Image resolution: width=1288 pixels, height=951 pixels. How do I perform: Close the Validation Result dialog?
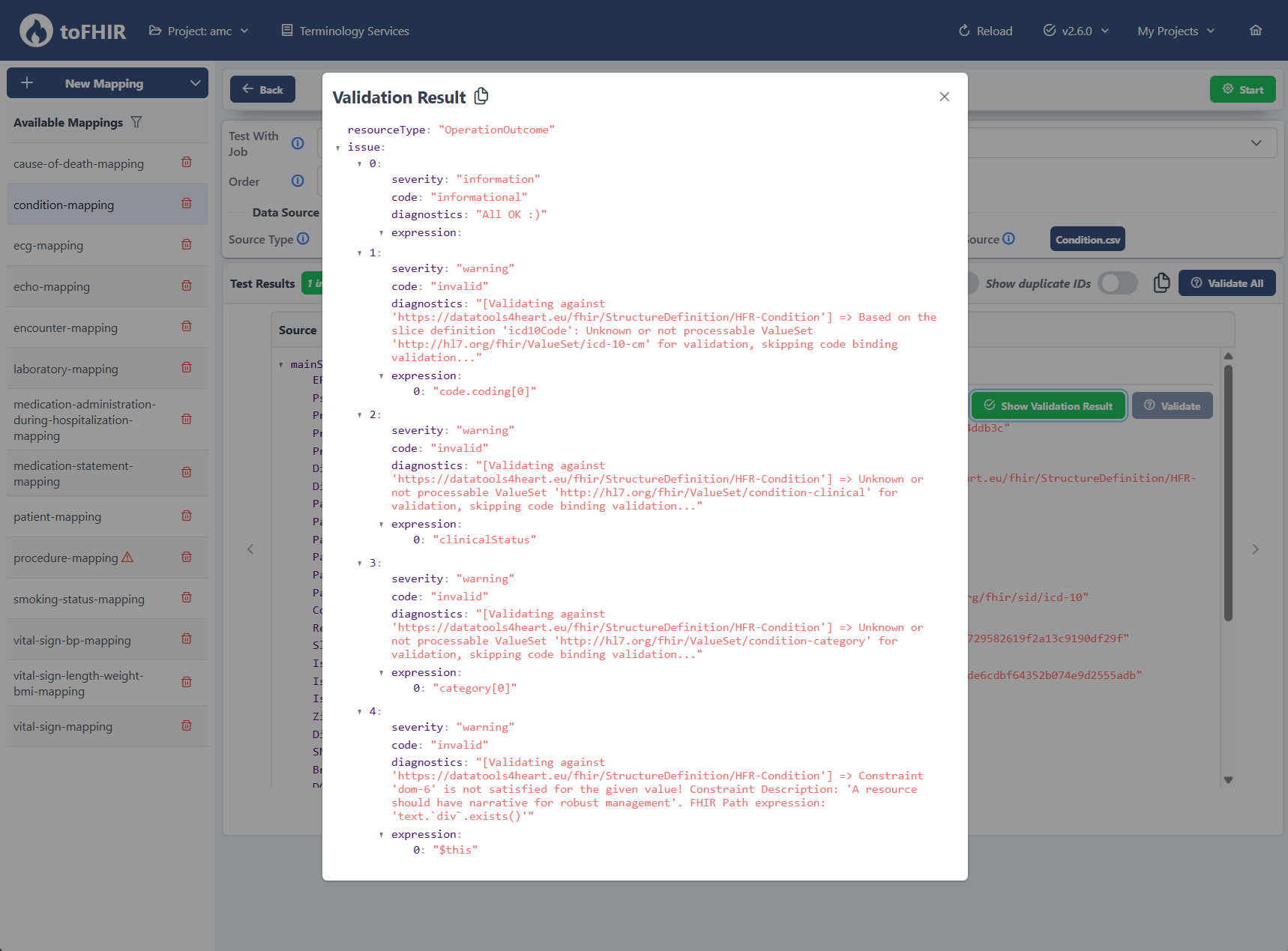click(944, 97)
